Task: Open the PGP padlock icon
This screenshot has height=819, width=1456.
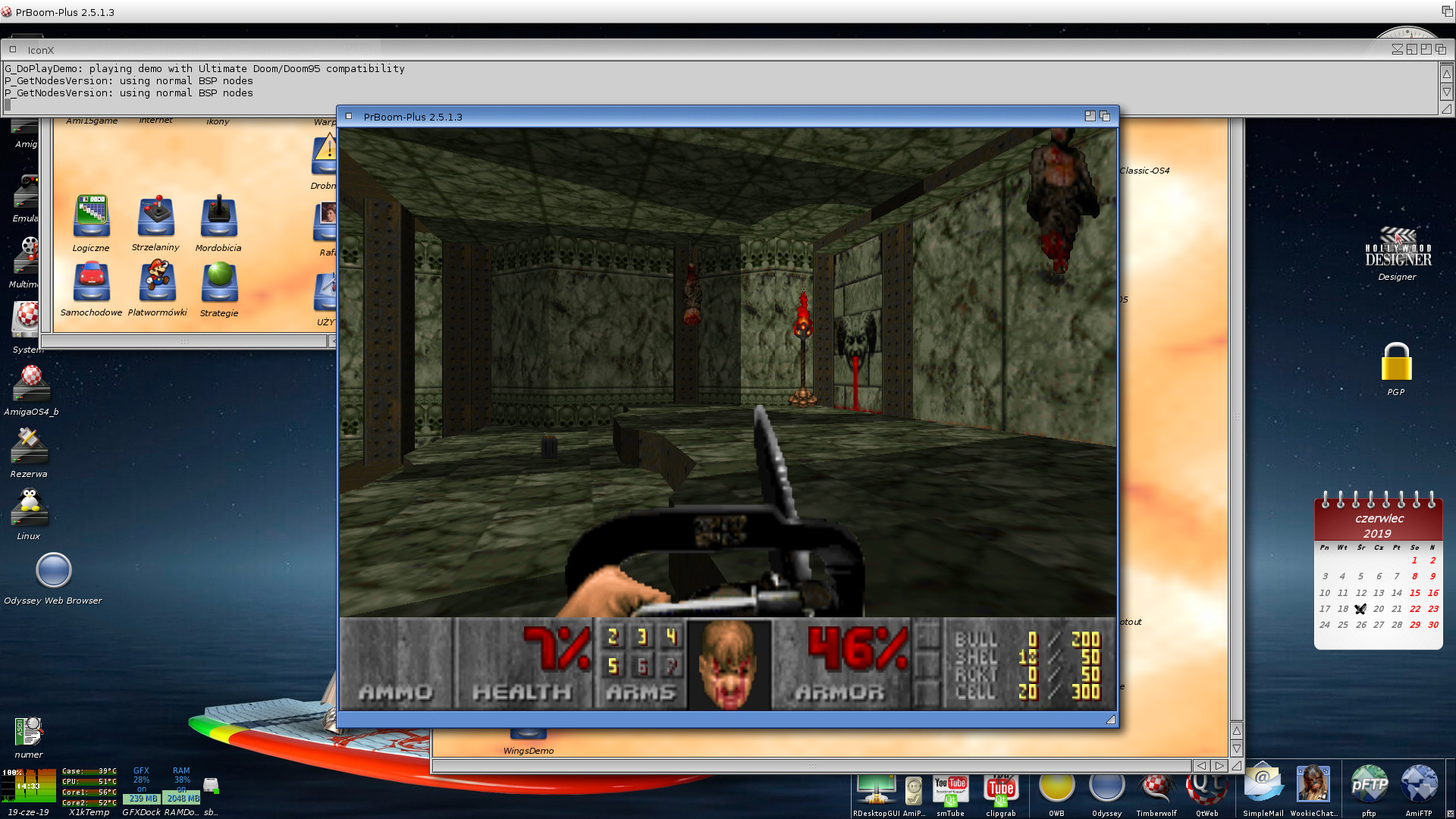Action: click(x=1395, y=362)
